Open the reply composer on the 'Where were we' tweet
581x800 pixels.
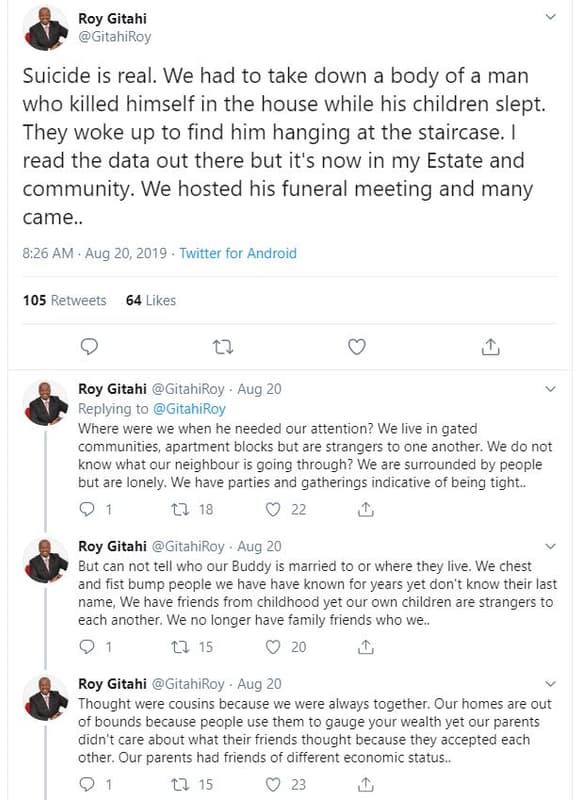pyautogui.click(x=88, y=511)
